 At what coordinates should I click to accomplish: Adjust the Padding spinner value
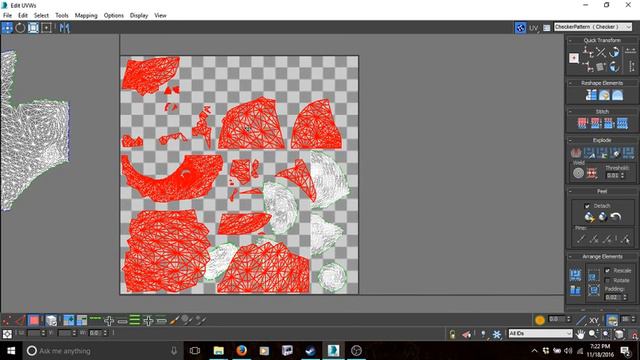(616, 297)
